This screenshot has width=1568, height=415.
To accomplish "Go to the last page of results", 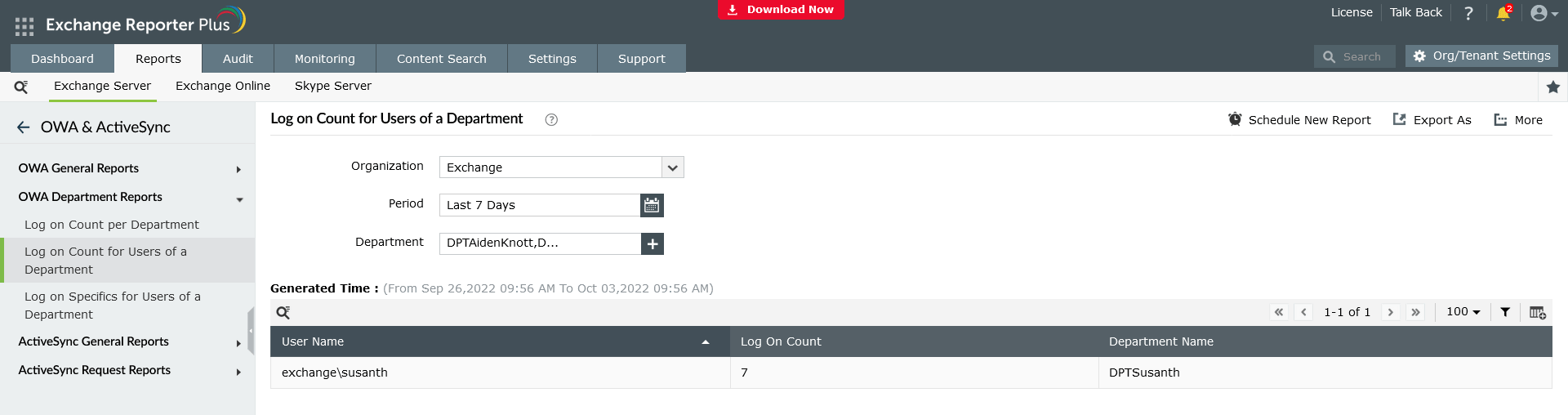I will [1416, 312].
